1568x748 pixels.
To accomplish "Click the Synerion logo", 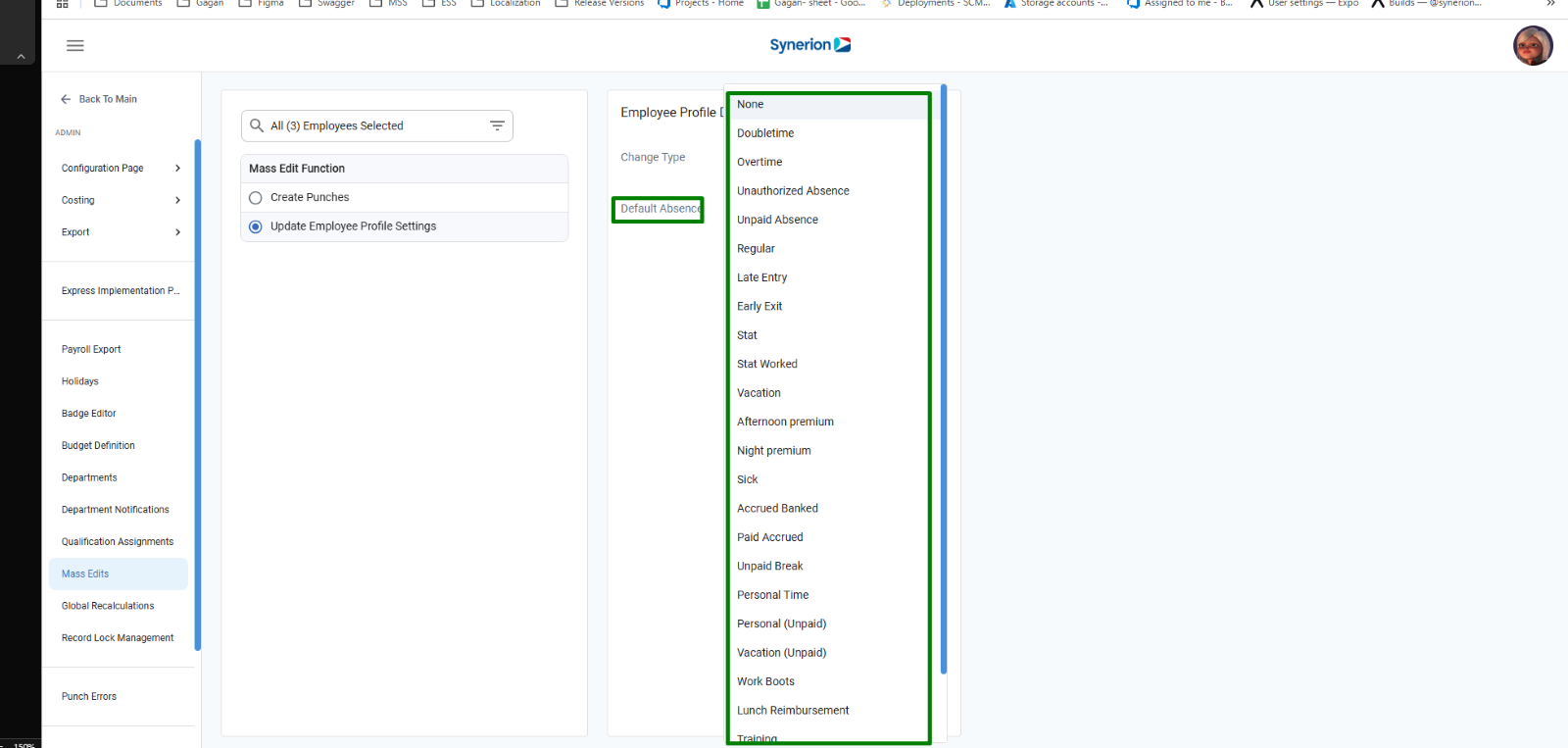I will point(809,45).
